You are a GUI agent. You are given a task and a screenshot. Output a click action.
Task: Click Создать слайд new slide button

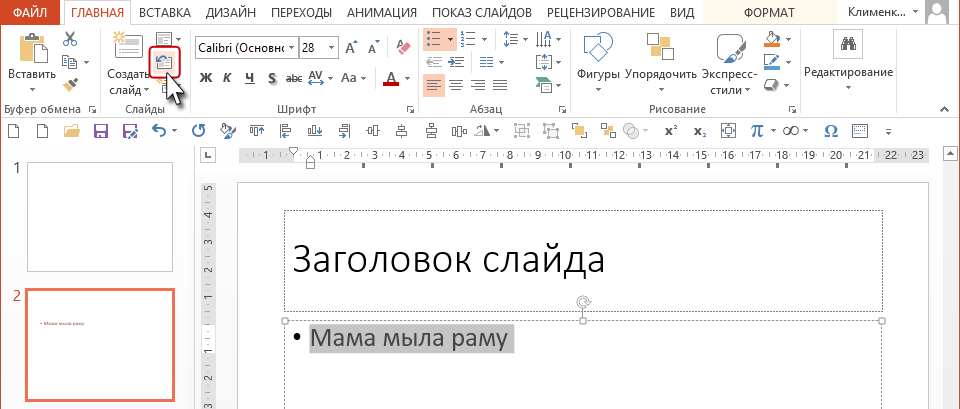pos(128,62)
